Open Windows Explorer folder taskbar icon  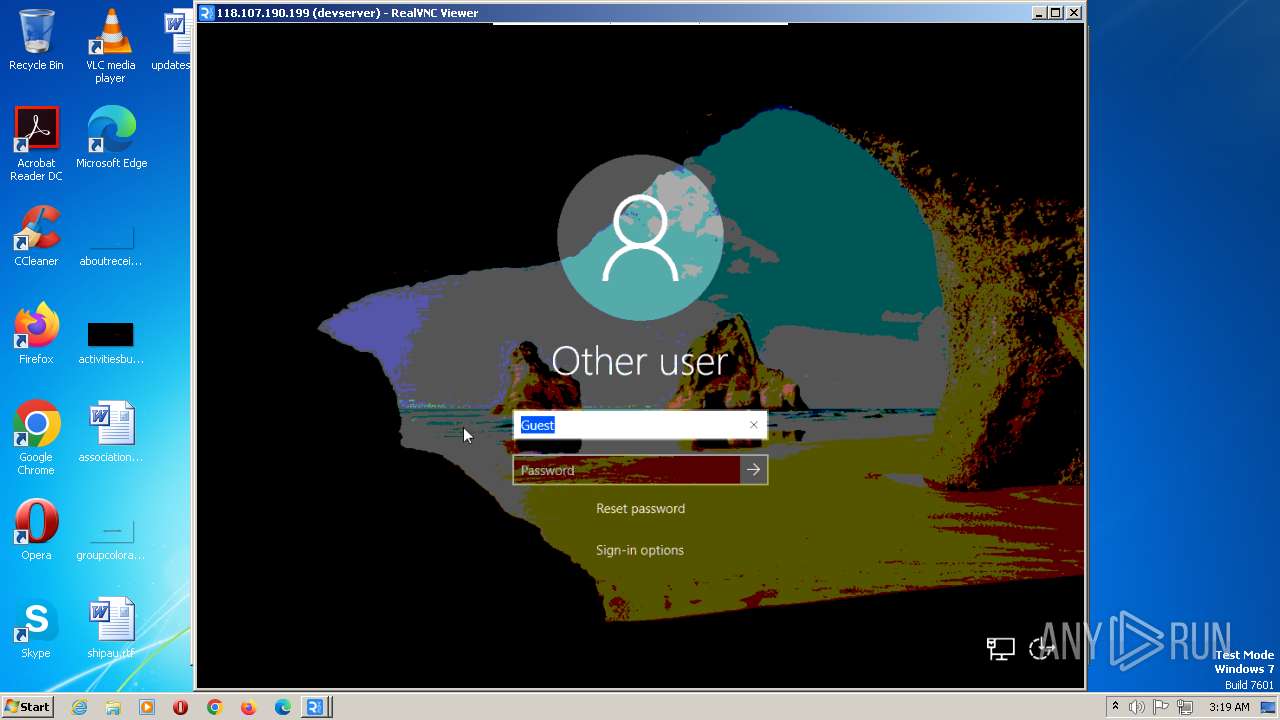click(x=113, y=707)
